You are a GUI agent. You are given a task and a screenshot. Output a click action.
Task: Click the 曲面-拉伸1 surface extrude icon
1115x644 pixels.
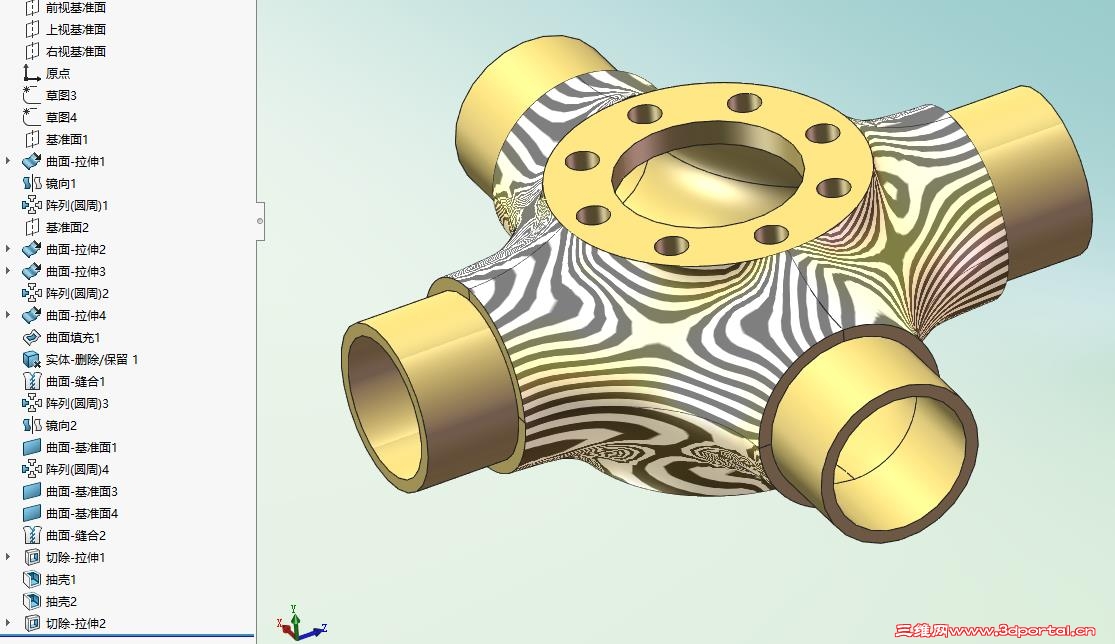click(x=32, y=161)
